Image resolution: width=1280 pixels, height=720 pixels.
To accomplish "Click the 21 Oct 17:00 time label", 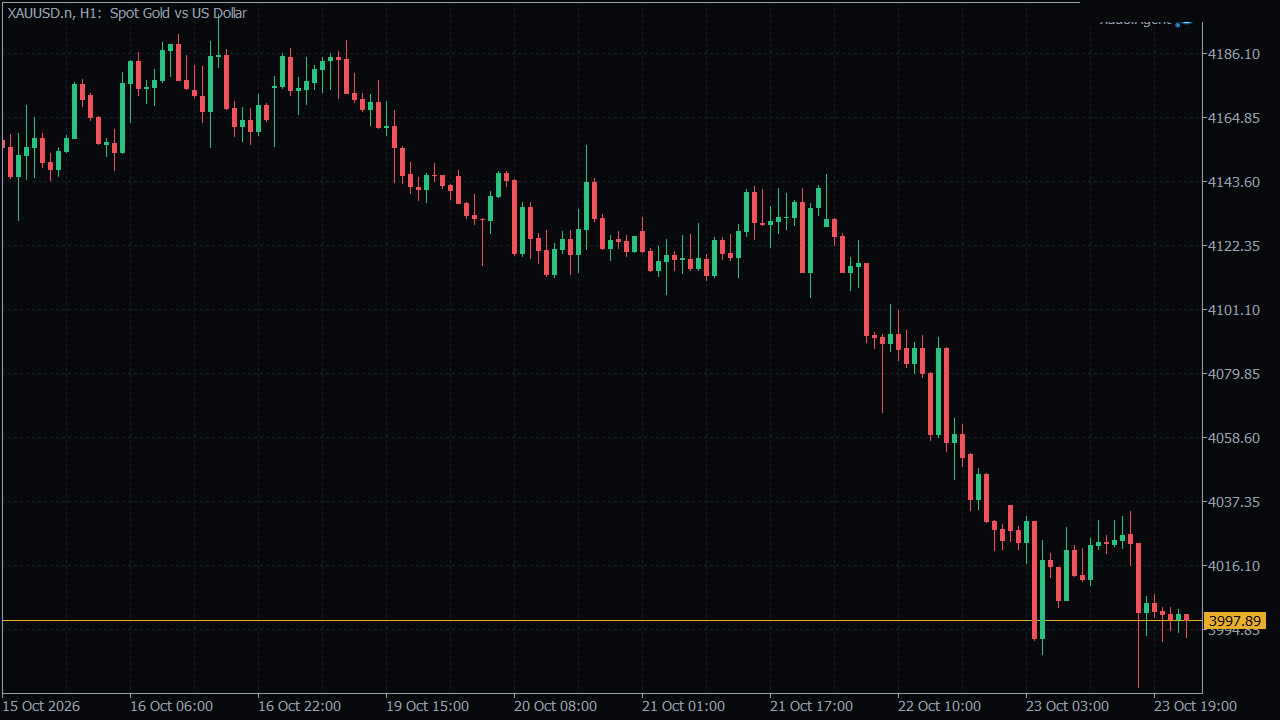I will point(812,706).
